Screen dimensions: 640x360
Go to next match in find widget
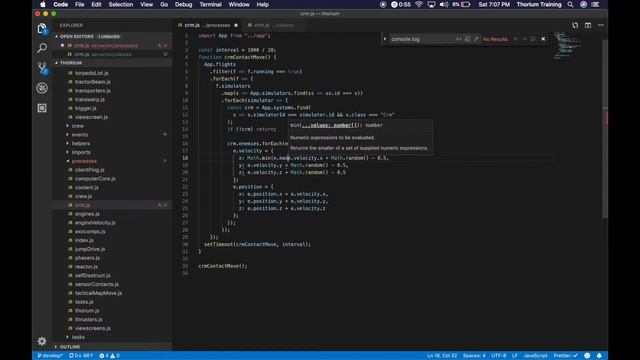point(524,39)
